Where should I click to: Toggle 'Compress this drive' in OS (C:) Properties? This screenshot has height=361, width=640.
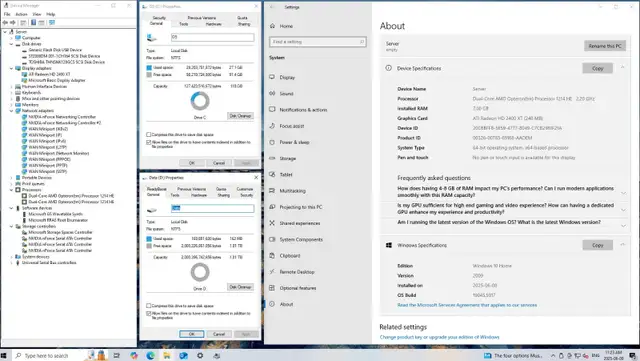pos(149,134)
